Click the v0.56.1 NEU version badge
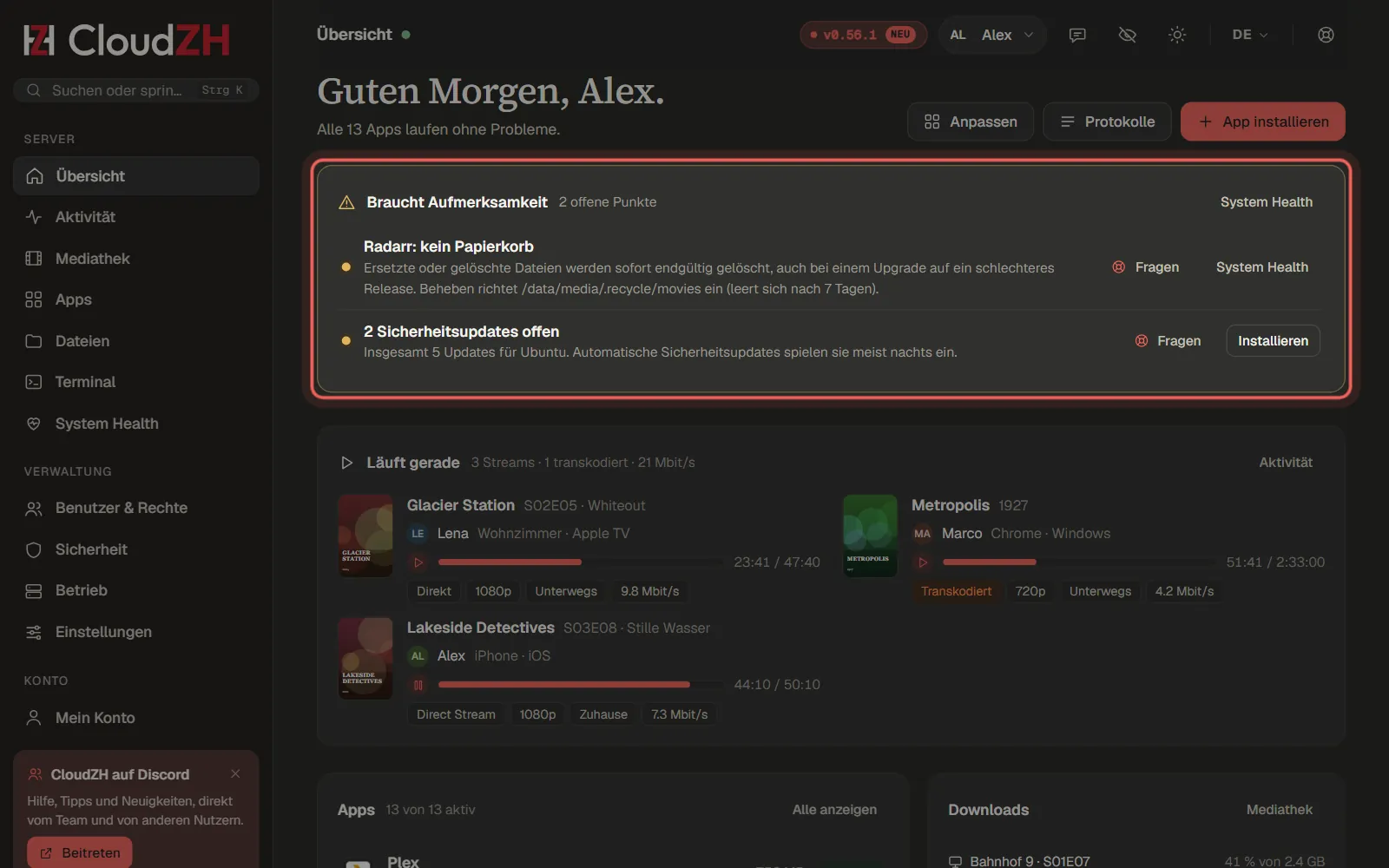Viewport: 1389px width, 868px height. click(863, 35)
